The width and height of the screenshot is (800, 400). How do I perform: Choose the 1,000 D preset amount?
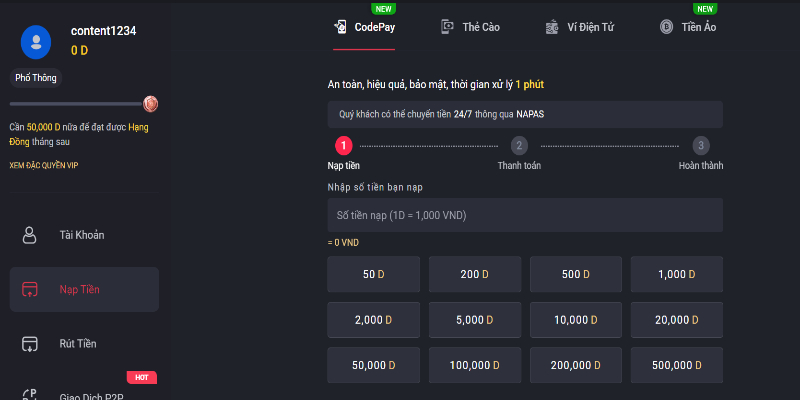click(x=677, y=274)
